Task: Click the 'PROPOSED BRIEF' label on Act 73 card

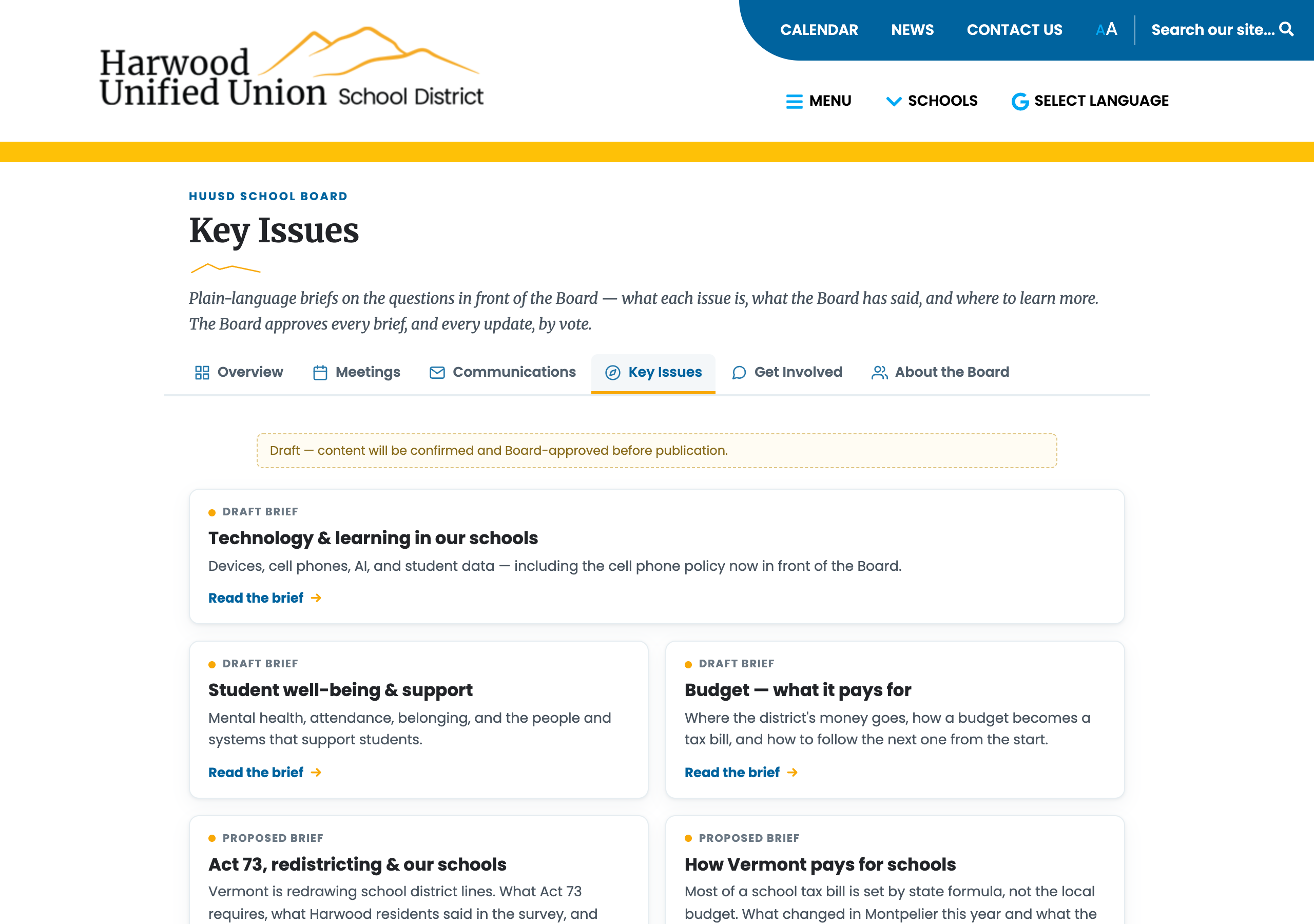Action: (x=273, y=838)
